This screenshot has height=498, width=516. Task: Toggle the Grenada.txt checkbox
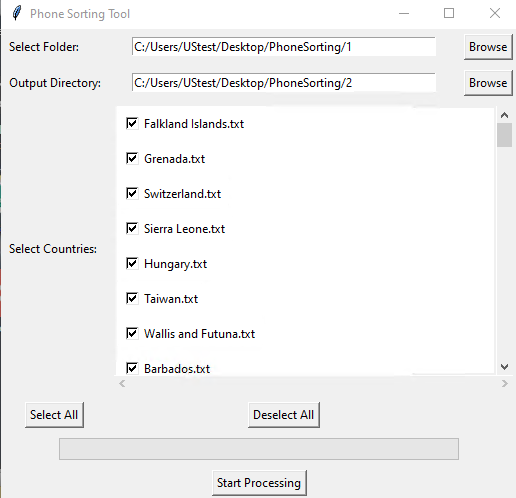[132, 159]
